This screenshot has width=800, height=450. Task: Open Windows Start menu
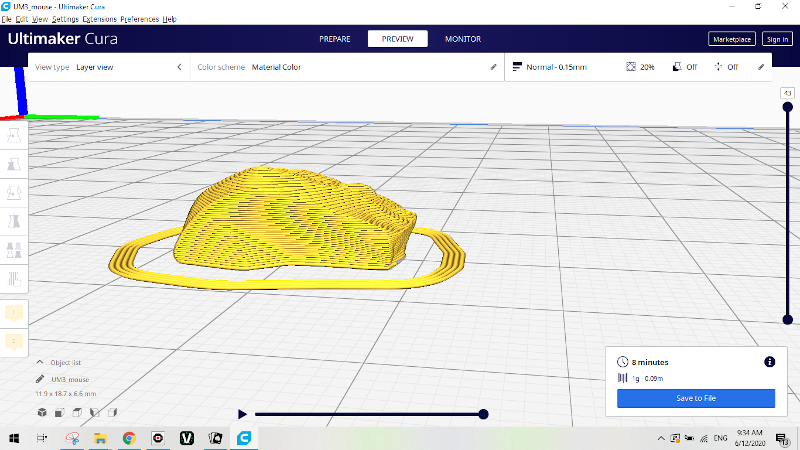tap(14, 438)
